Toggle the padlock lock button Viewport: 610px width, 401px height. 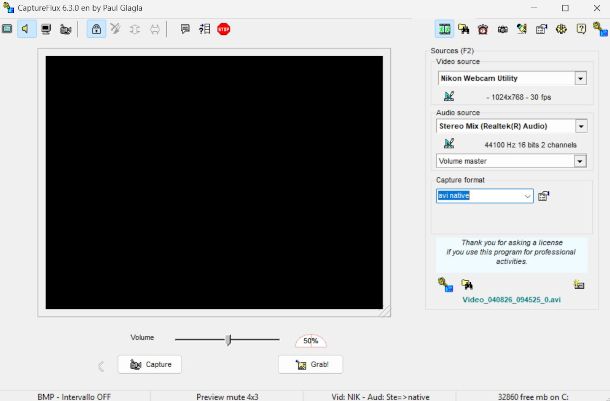coord(96,29)
